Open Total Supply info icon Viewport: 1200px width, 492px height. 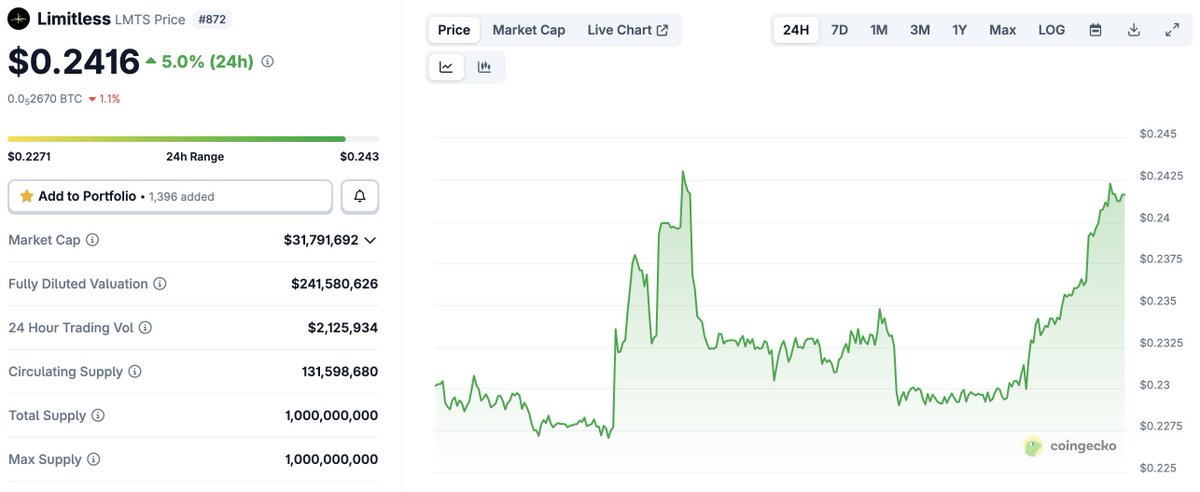point(98,416)
